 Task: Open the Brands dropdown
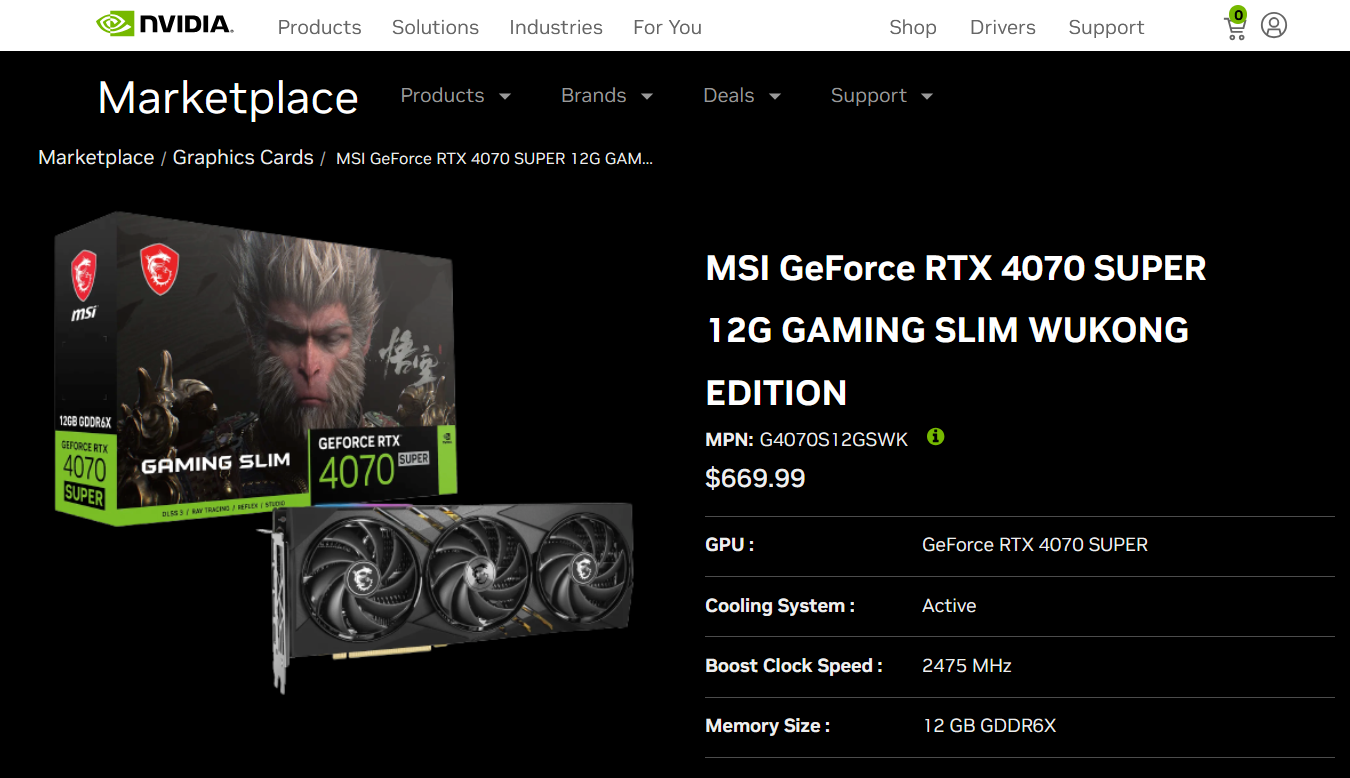[x=607, y=95]
